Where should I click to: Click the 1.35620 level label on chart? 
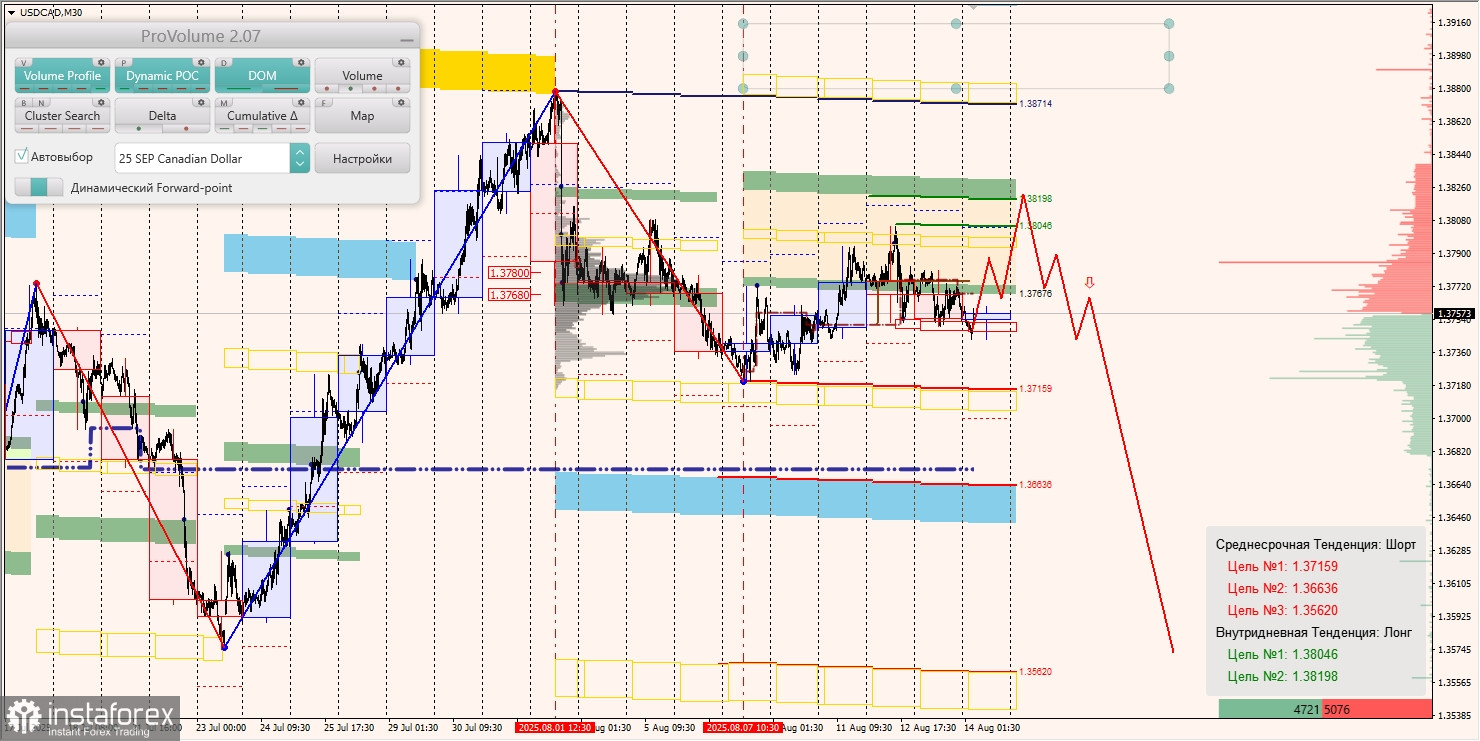1035,672
